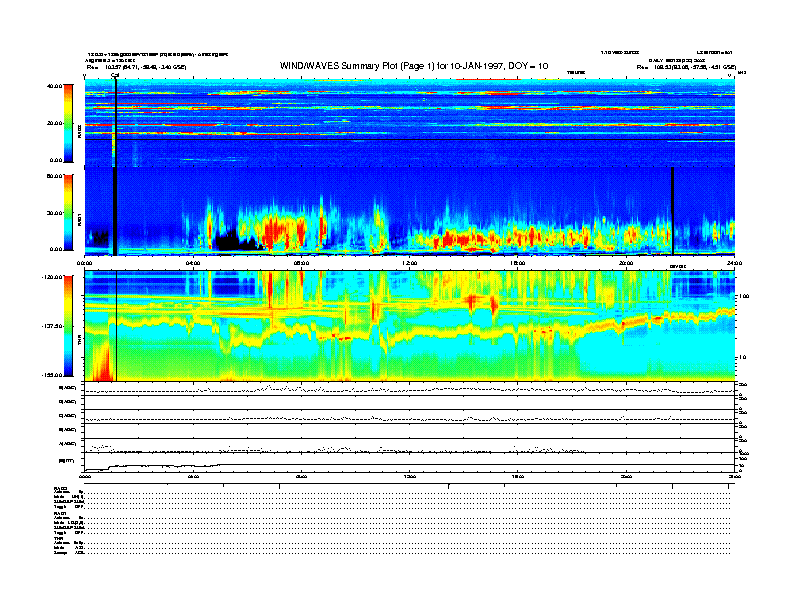Viewport: 792px width, 612px height.
Task: Click the 08:00 time label below RAD1 panel
Action: pyautogui.click(x=301, y=263)
